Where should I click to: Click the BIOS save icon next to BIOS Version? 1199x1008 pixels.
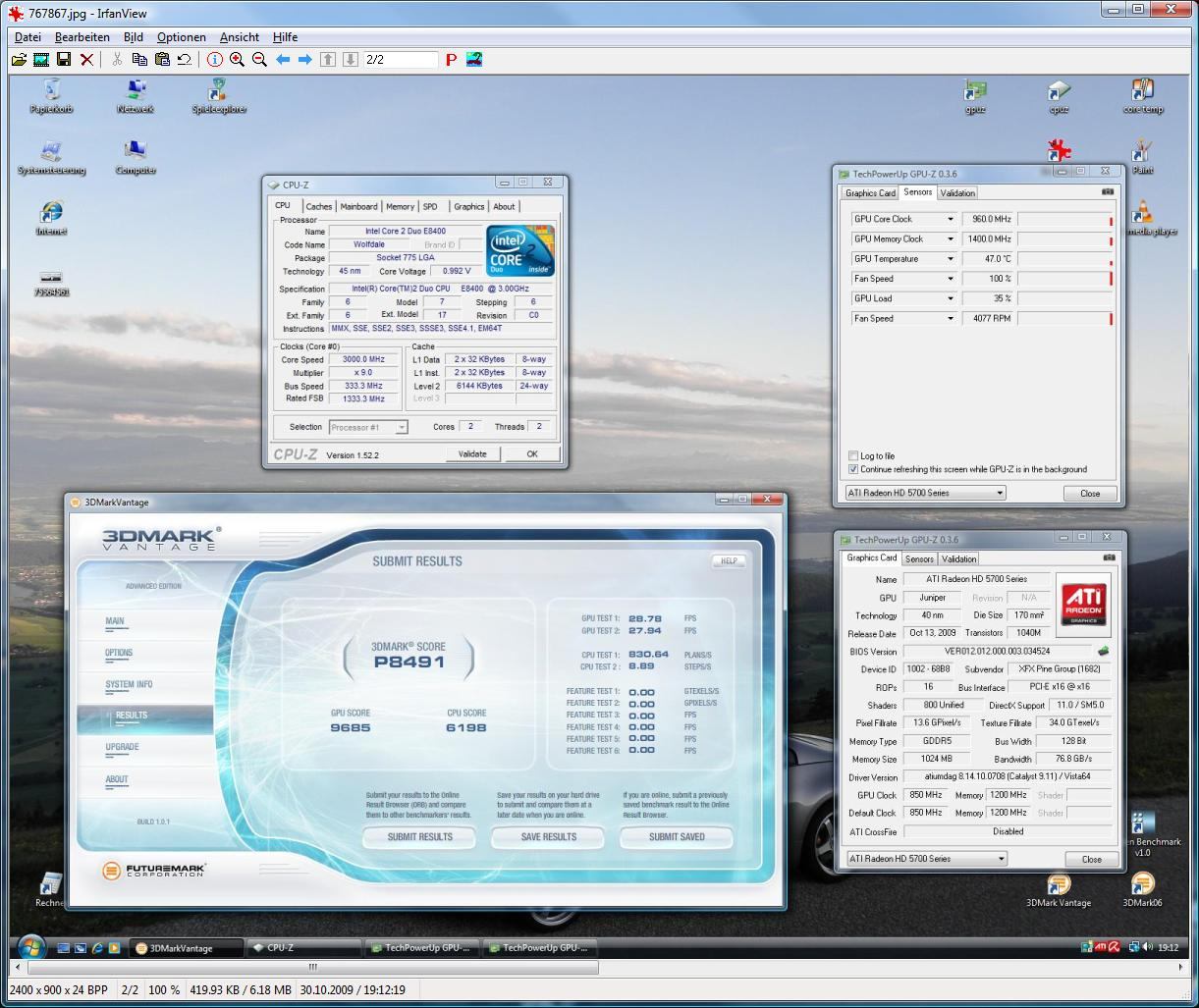(1103, 651)
